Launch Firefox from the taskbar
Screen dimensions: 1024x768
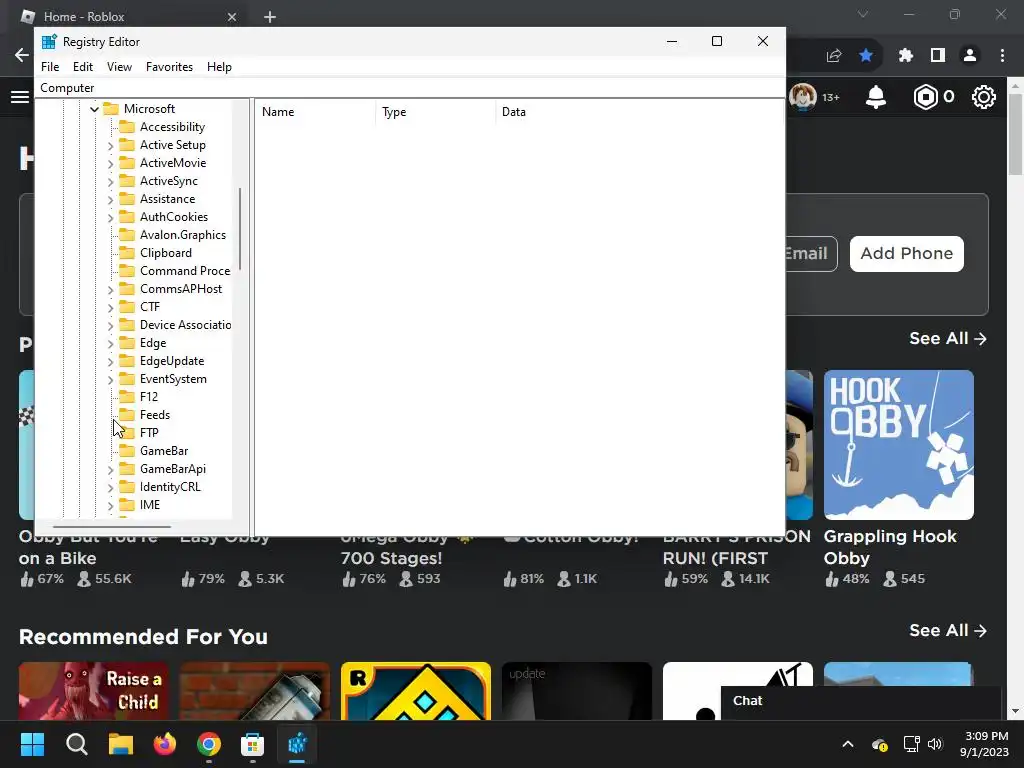pos(165,744)
